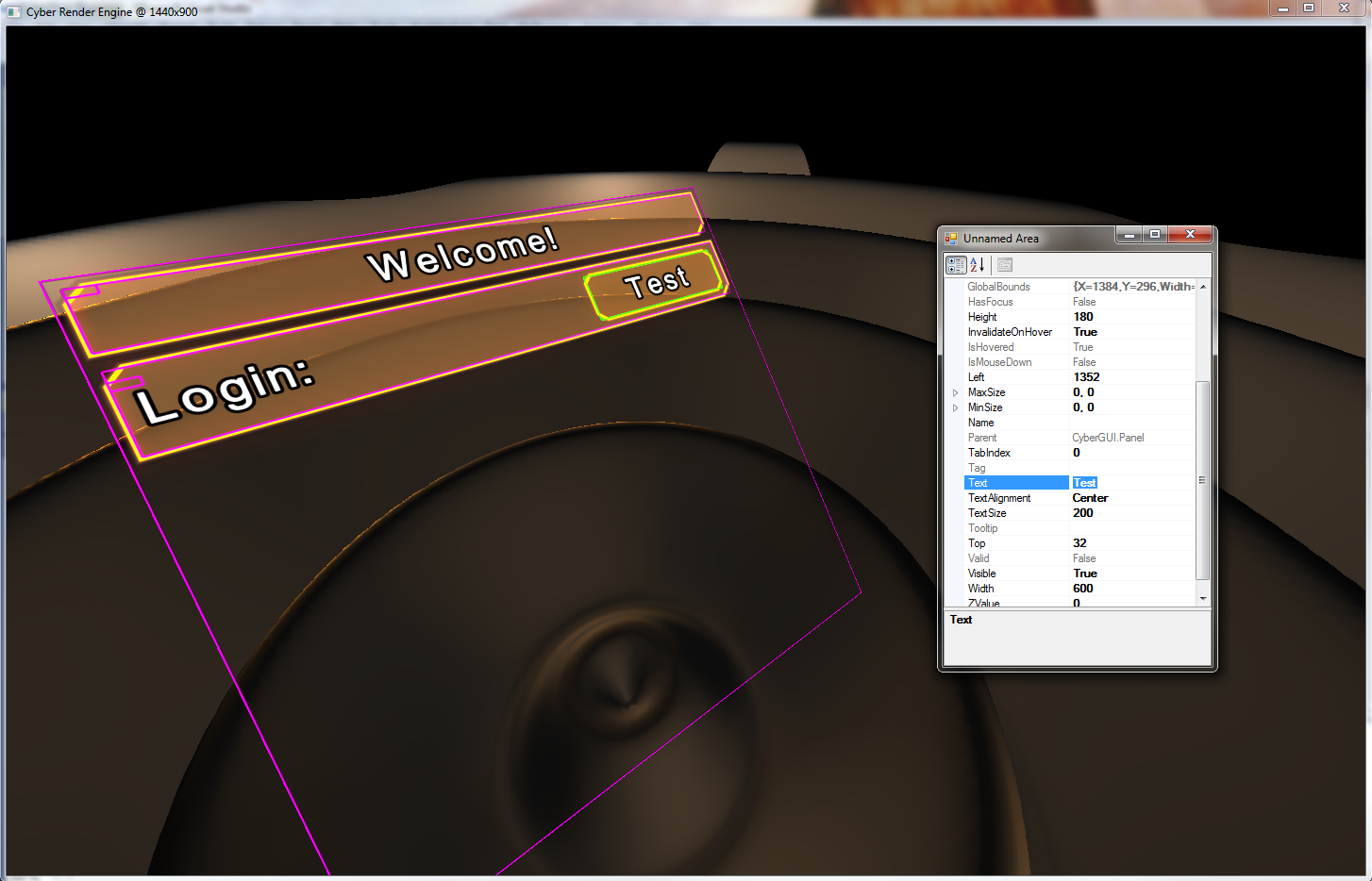Click the Welcome! banner in the 3D GUI

[462, 254]
